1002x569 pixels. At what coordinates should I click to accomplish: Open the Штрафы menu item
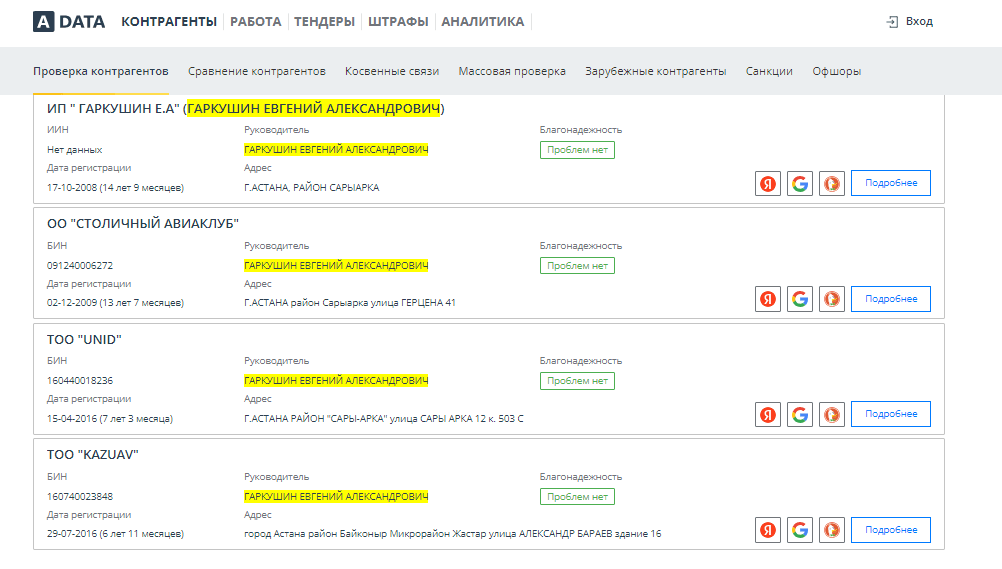pyautogui.click(x=398, y=21)
